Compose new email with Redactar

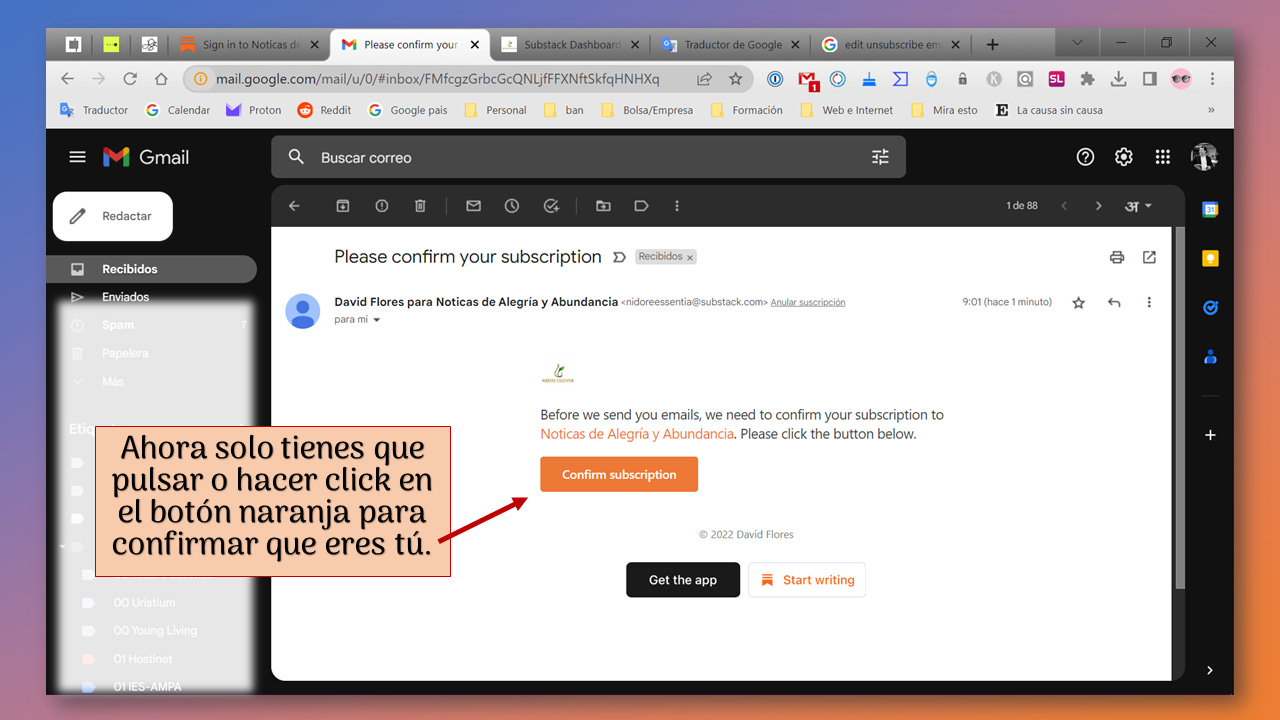click(113, 216)
